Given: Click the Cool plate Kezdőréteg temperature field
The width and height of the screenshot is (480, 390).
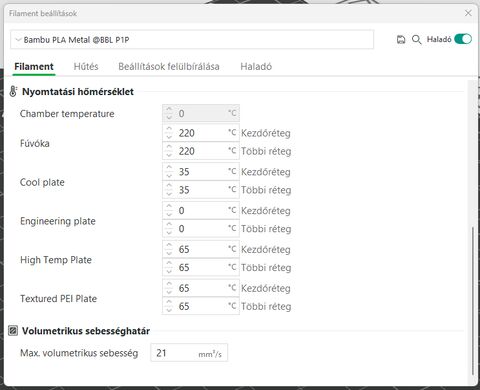Looking at the screenshot, I should [201, 172].
